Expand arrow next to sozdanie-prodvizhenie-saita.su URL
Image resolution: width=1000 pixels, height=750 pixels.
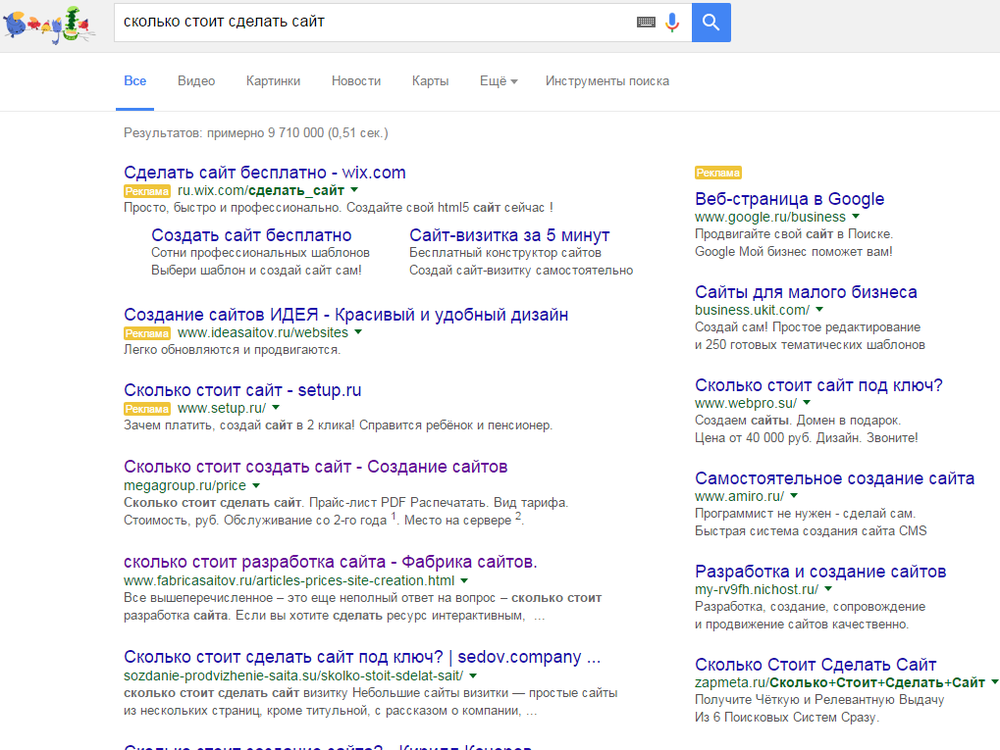473,675
